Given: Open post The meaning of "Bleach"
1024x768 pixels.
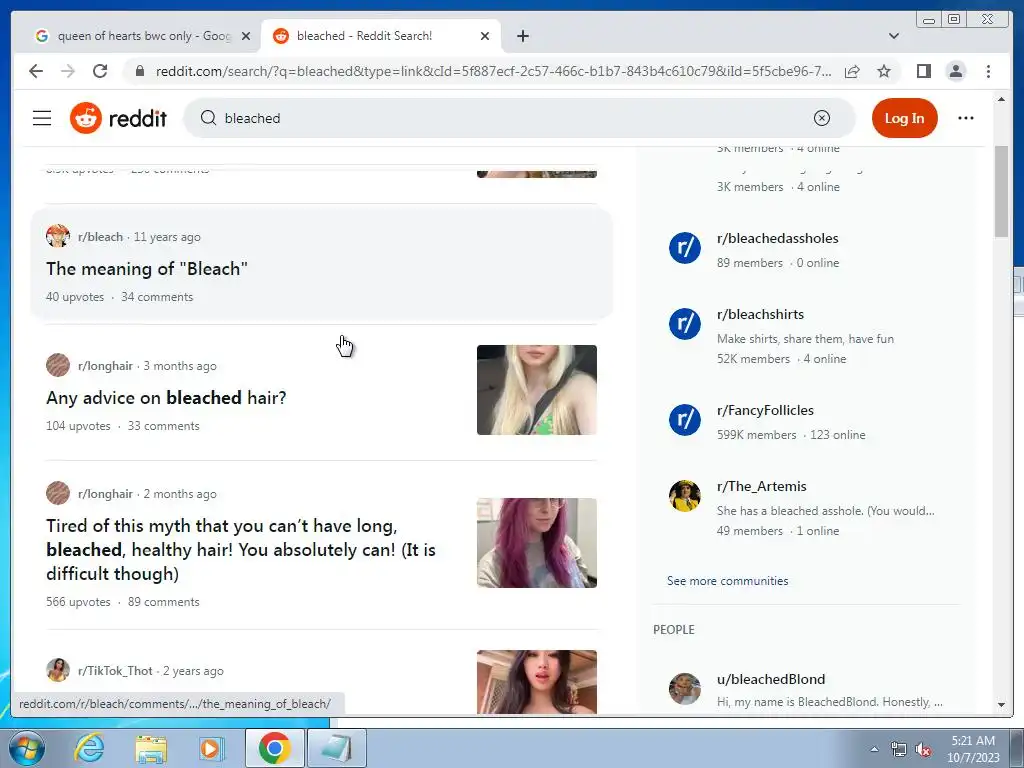Looking at the screenshot, I should 147,268.
